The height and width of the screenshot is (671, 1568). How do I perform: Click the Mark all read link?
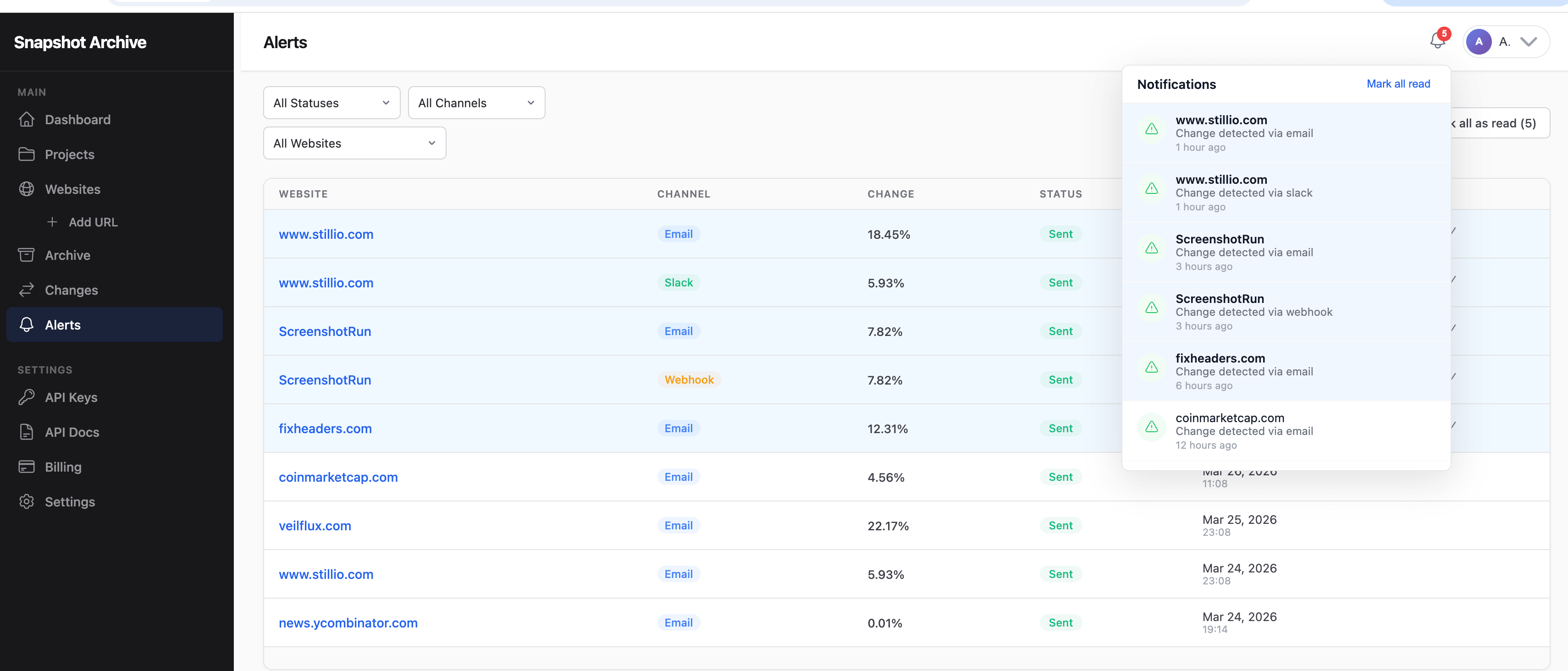click(x=1398, y=84)
